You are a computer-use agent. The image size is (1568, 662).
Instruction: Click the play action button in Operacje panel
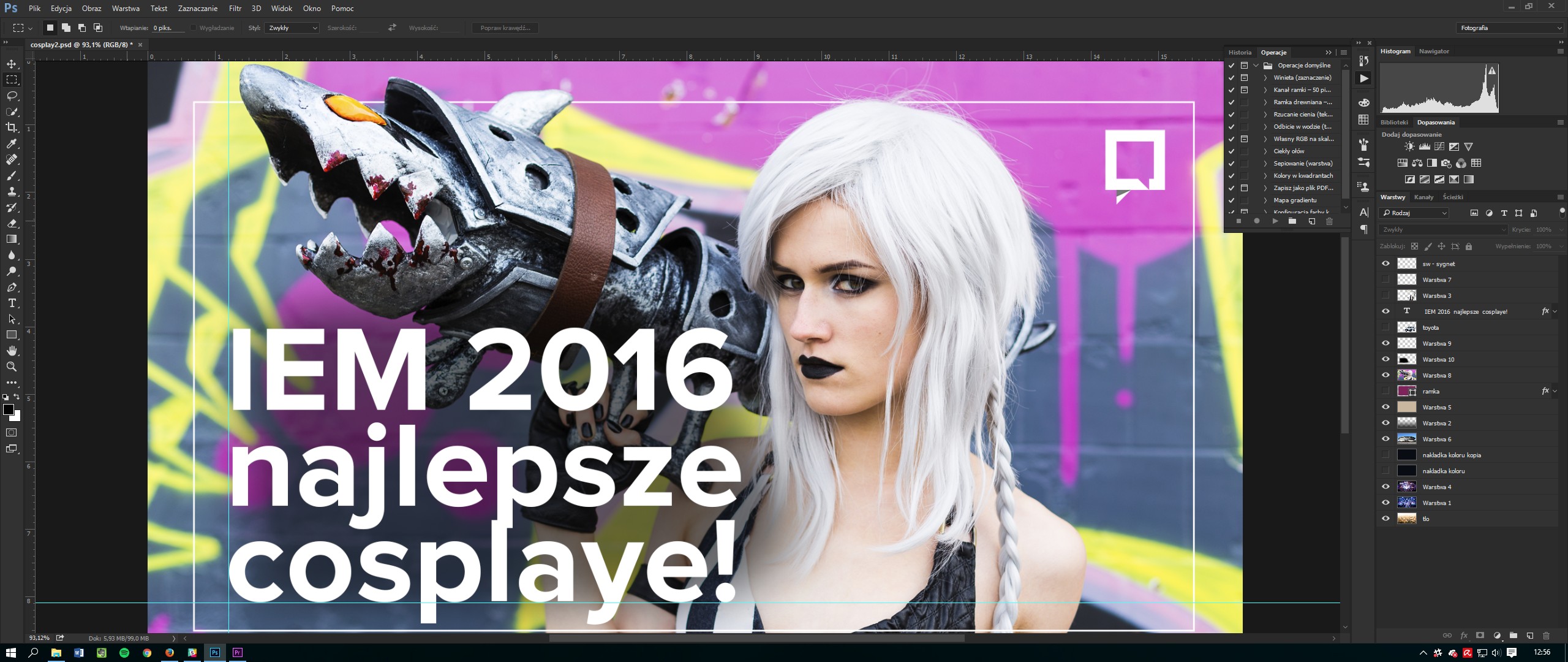tap(1275, 221)
